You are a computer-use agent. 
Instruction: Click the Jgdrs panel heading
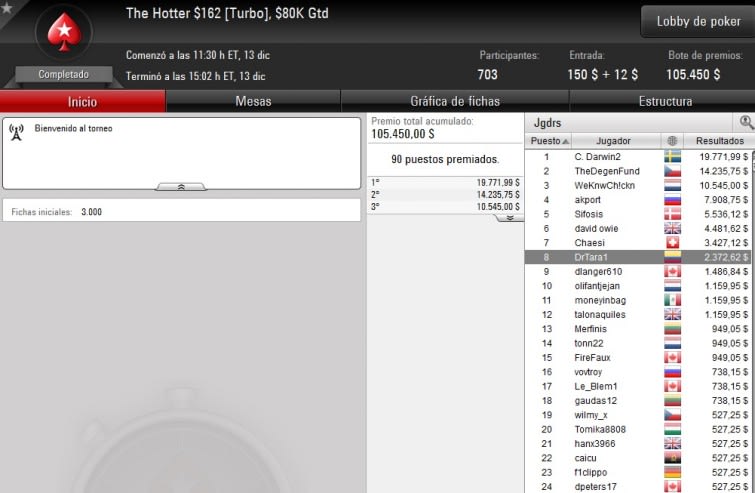tap(547, 123)
